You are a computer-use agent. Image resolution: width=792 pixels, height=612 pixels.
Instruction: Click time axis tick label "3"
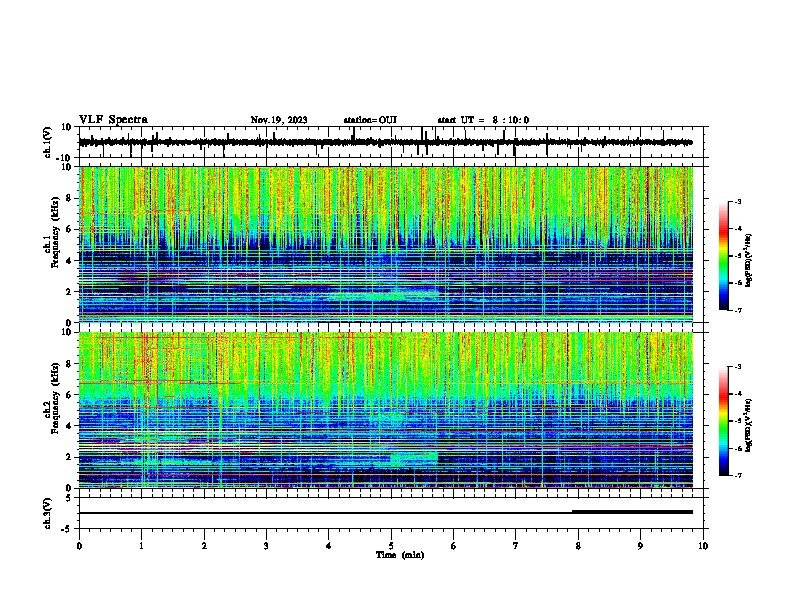266,546
